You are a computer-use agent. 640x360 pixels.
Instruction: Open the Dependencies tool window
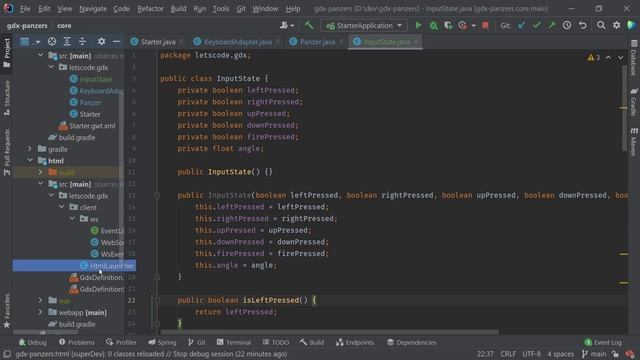point(411,342)
